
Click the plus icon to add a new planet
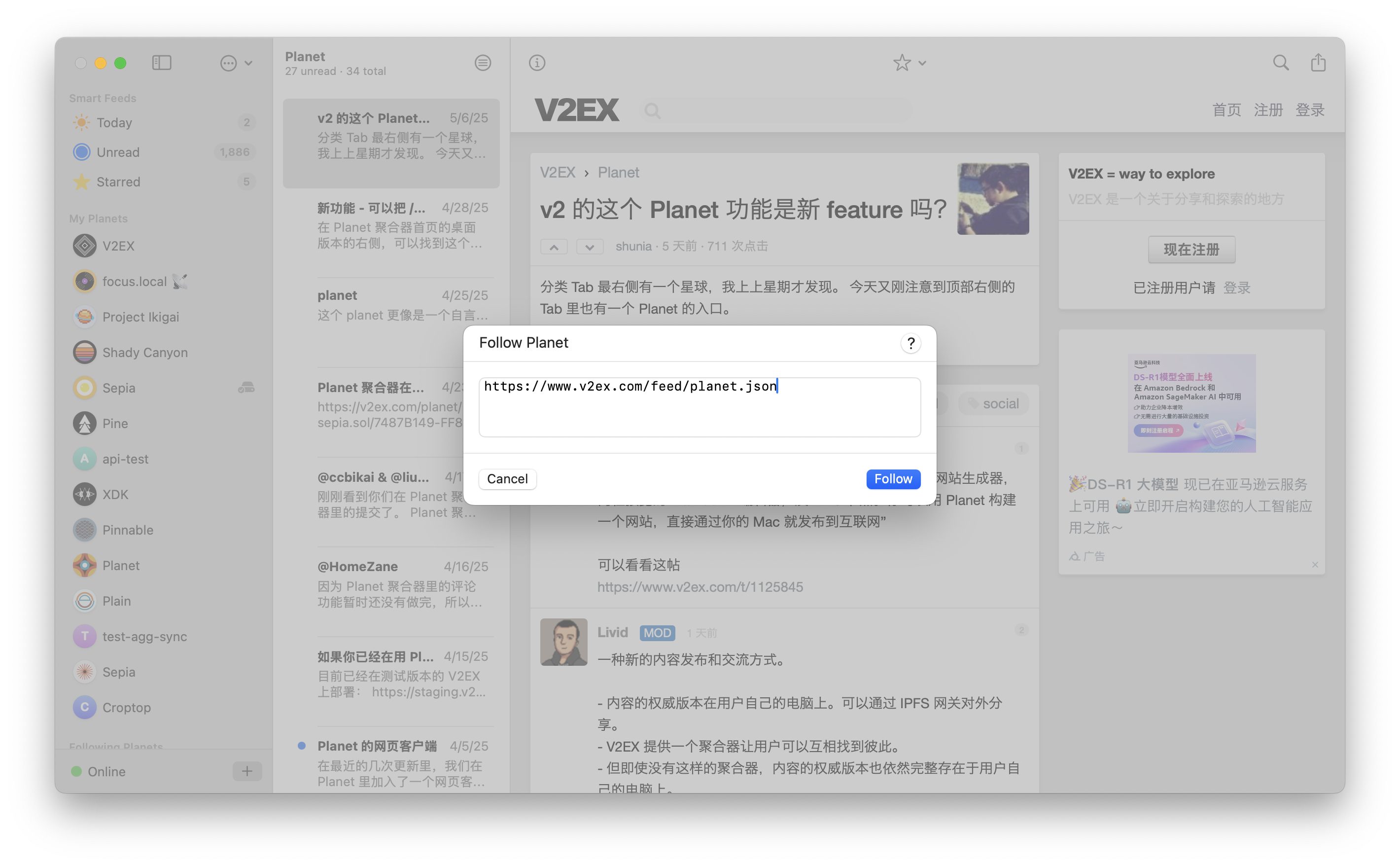tap(246, 771)
